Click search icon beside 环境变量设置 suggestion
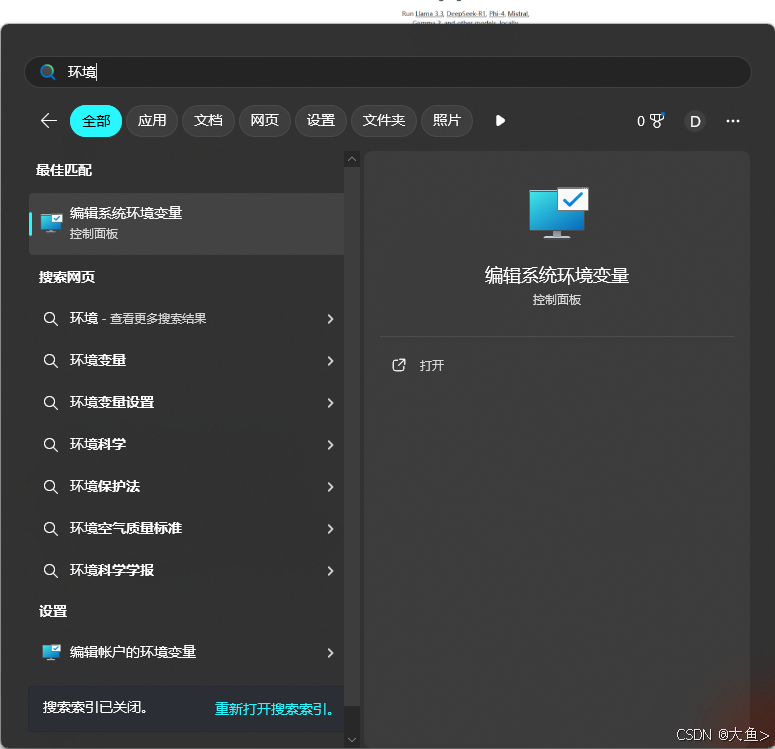The height and width of the screenshot is (749, 775). coord(50,402)
